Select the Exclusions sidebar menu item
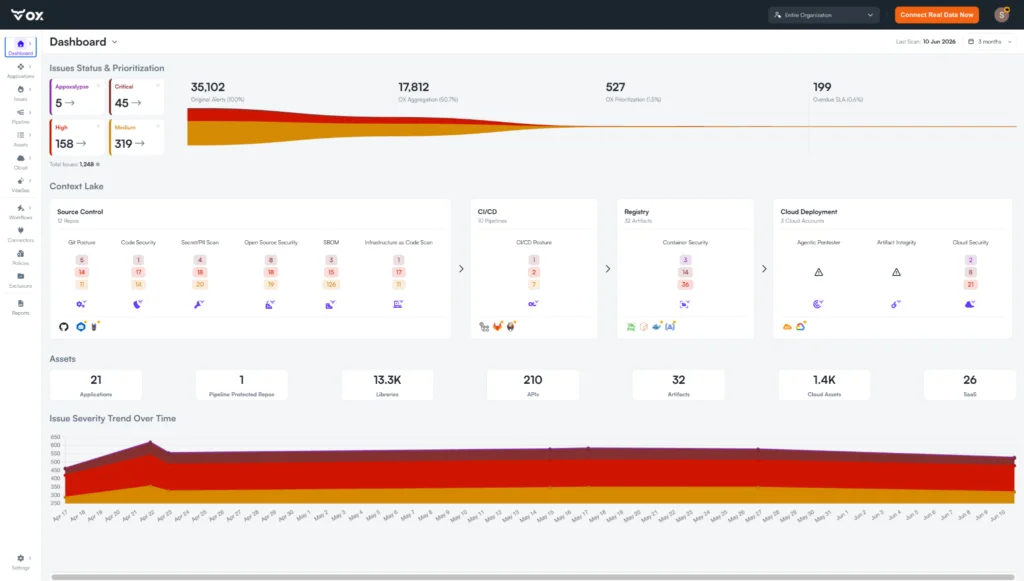 20,280
